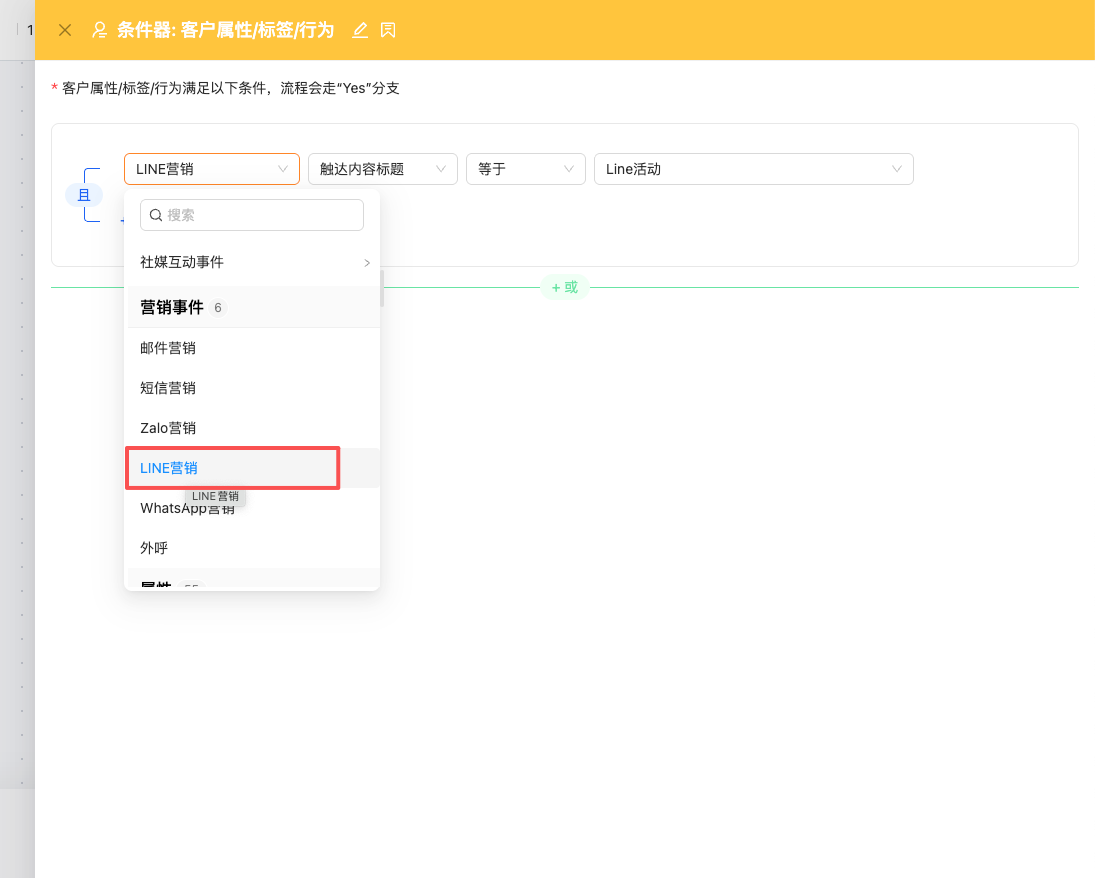Click into the 搜索 search field
The width and height of the screenshot is (1095, 878).
[x=260, y=215]
